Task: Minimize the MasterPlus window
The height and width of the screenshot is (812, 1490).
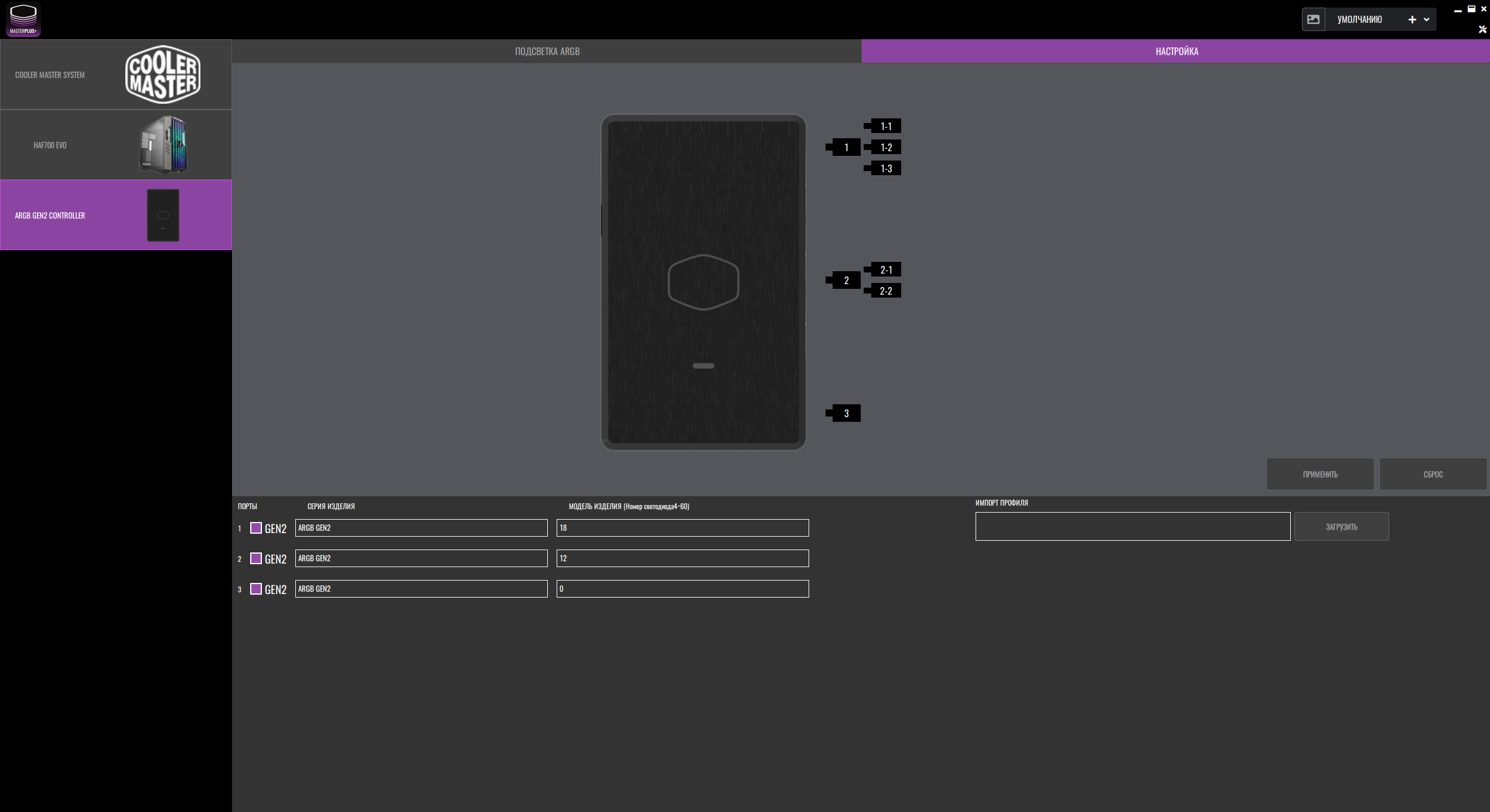Action: [1458, 10]
